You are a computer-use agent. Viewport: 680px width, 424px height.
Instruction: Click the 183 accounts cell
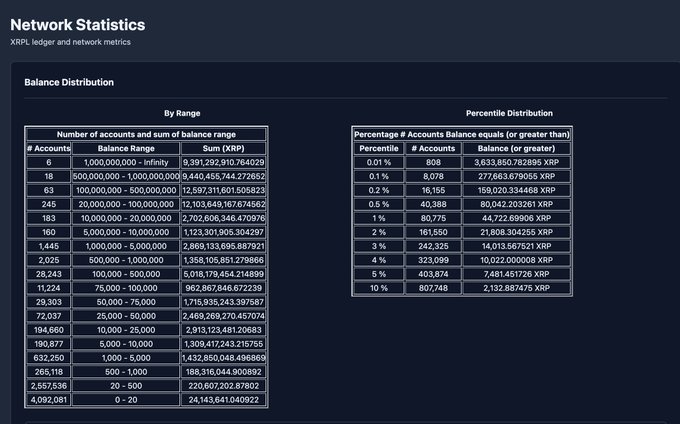49,218
